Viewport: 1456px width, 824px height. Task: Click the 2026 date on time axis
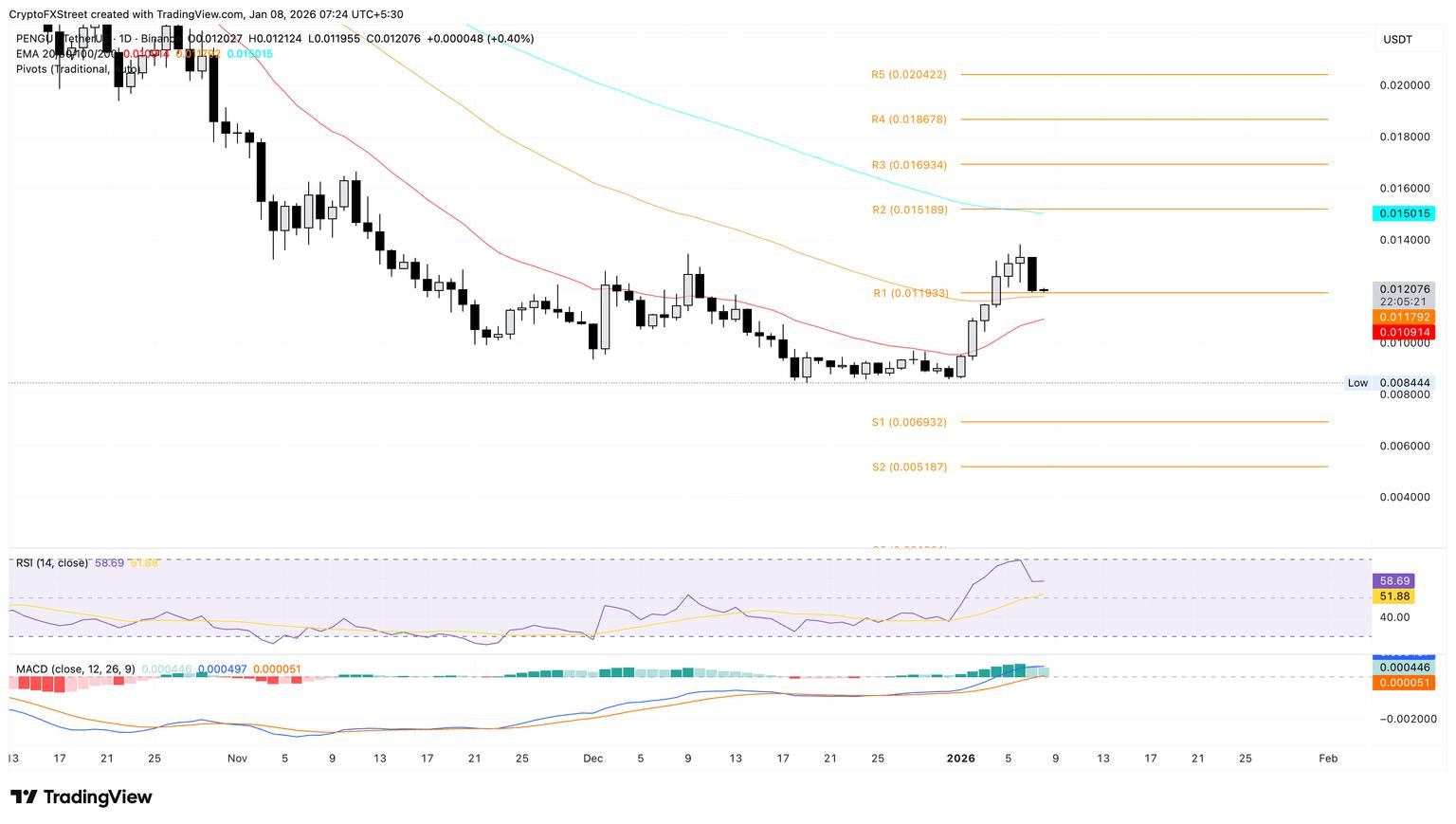(x=960, y=759)
